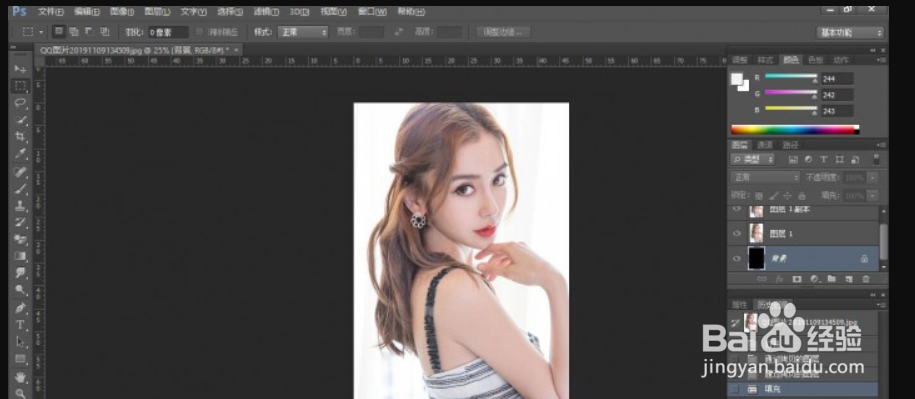Screen dimensions: 915x399
Task: Select the Lasso tool
Action: (20, 103)
